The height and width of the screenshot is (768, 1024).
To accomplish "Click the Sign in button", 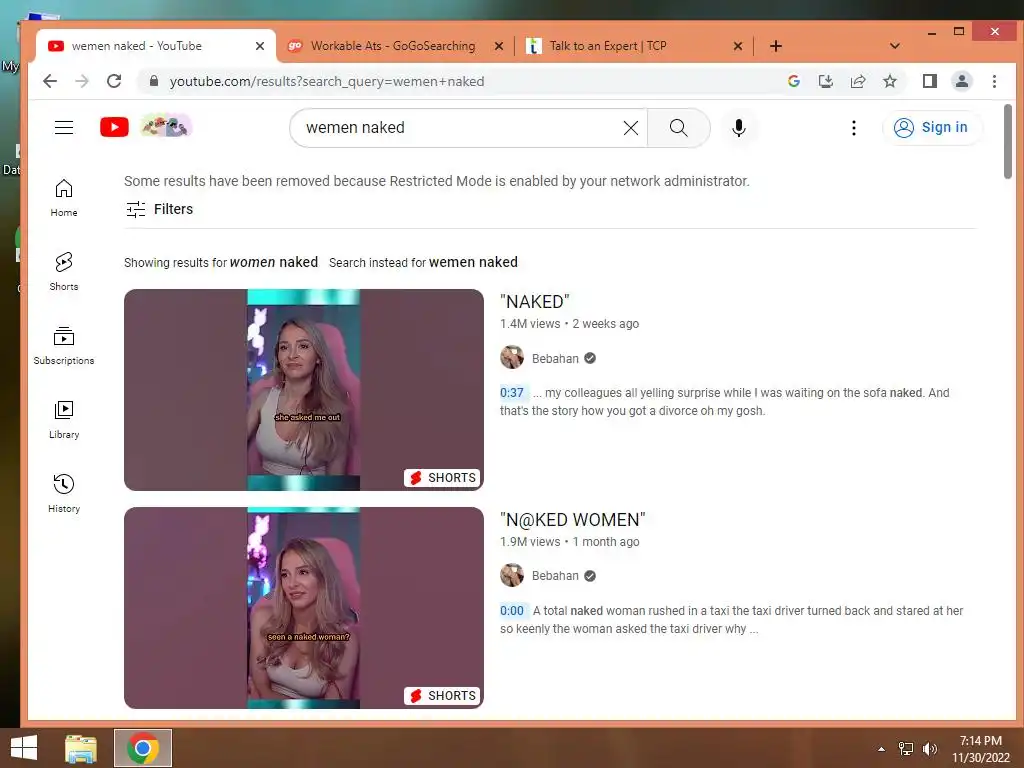I will (932, 127).
